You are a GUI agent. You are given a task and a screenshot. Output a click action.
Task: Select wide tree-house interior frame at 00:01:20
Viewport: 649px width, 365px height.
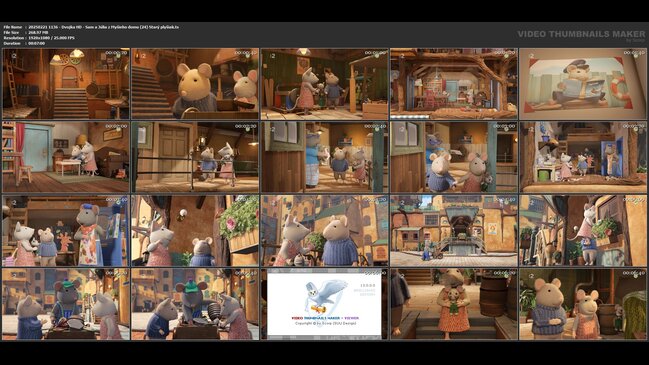(454, 84)
